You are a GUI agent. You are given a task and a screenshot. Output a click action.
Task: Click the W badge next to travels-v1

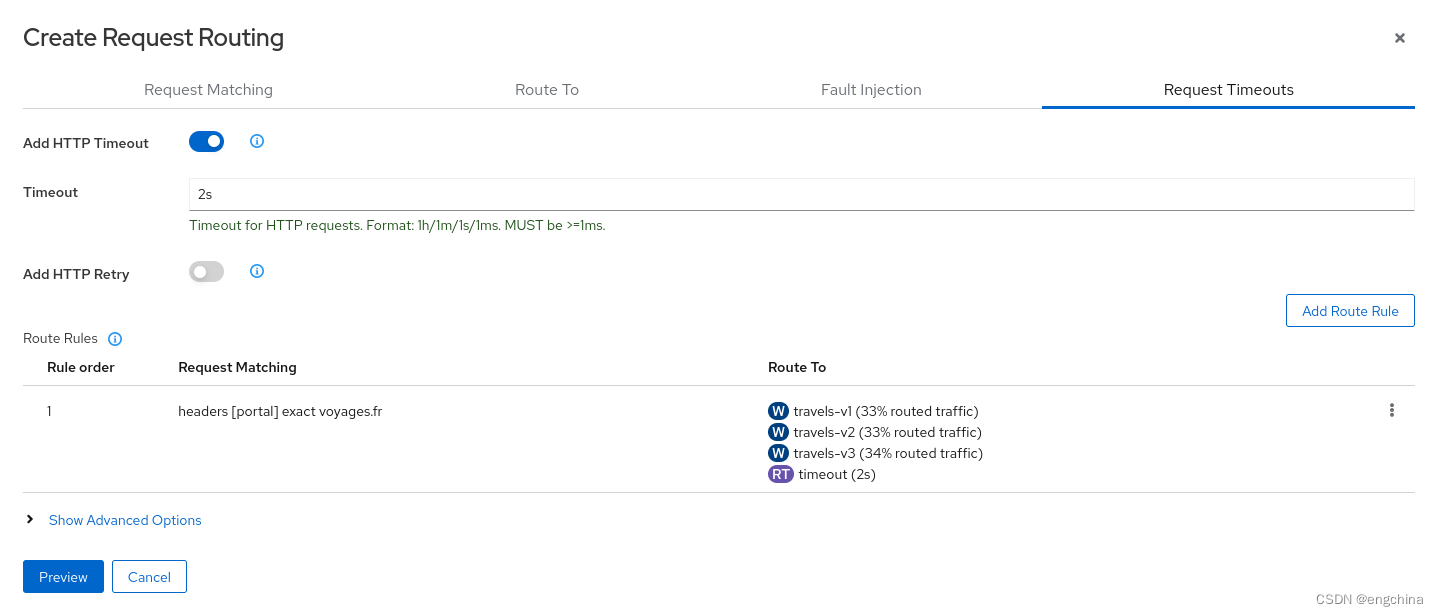tap(778, 411)
